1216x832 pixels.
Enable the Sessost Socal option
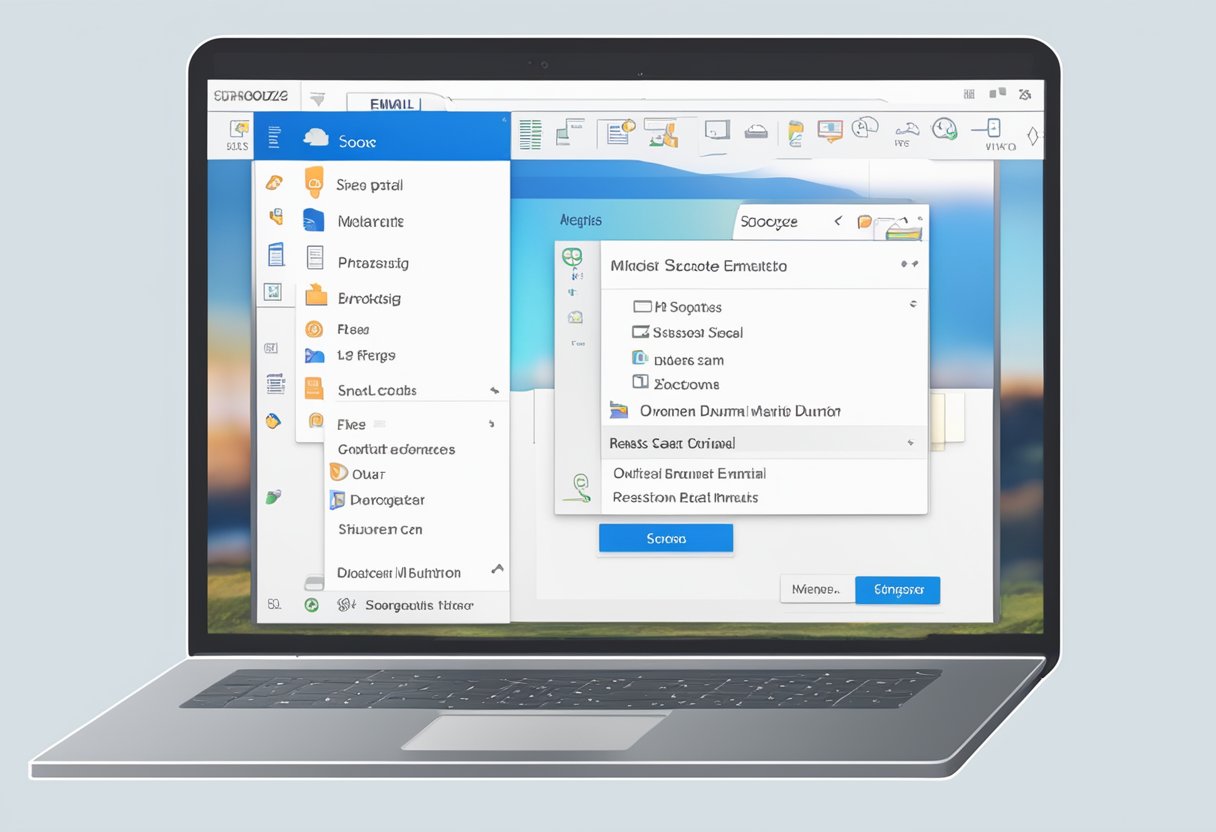(x=640, y=332)
